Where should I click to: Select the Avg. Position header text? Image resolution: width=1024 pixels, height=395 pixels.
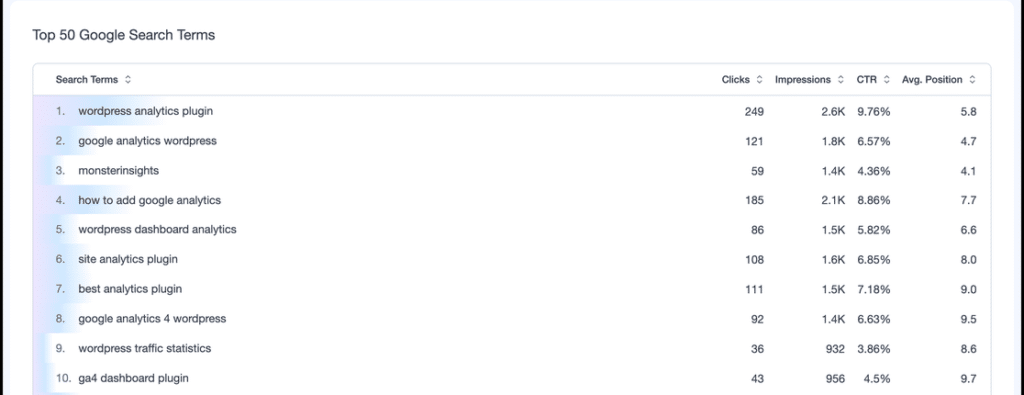click(x=932, y=80)
